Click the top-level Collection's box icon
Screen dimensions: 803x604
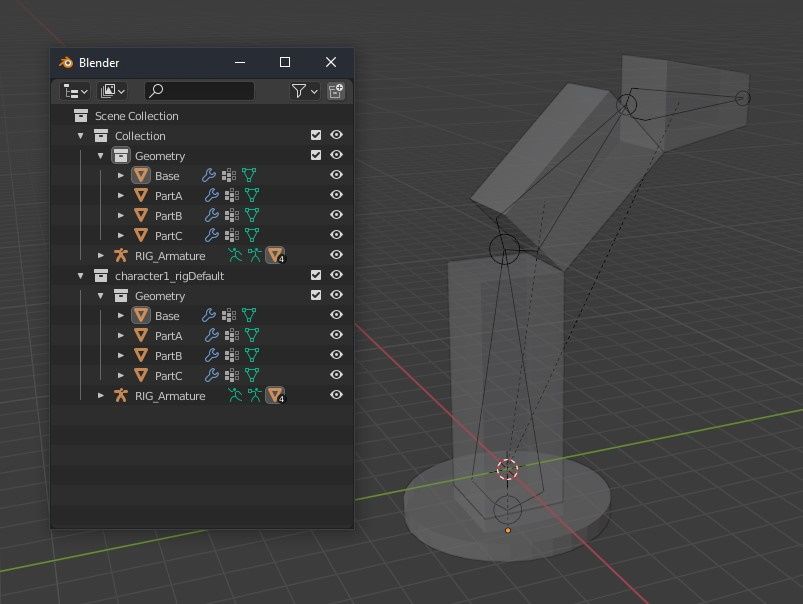click(x=101, y=135)
